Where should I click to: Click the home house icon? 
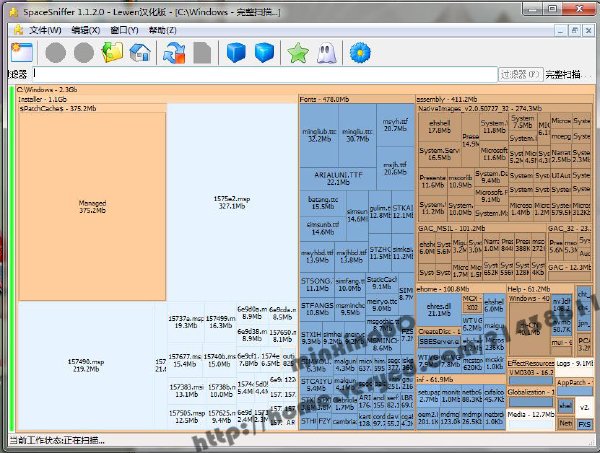[140, 53]
